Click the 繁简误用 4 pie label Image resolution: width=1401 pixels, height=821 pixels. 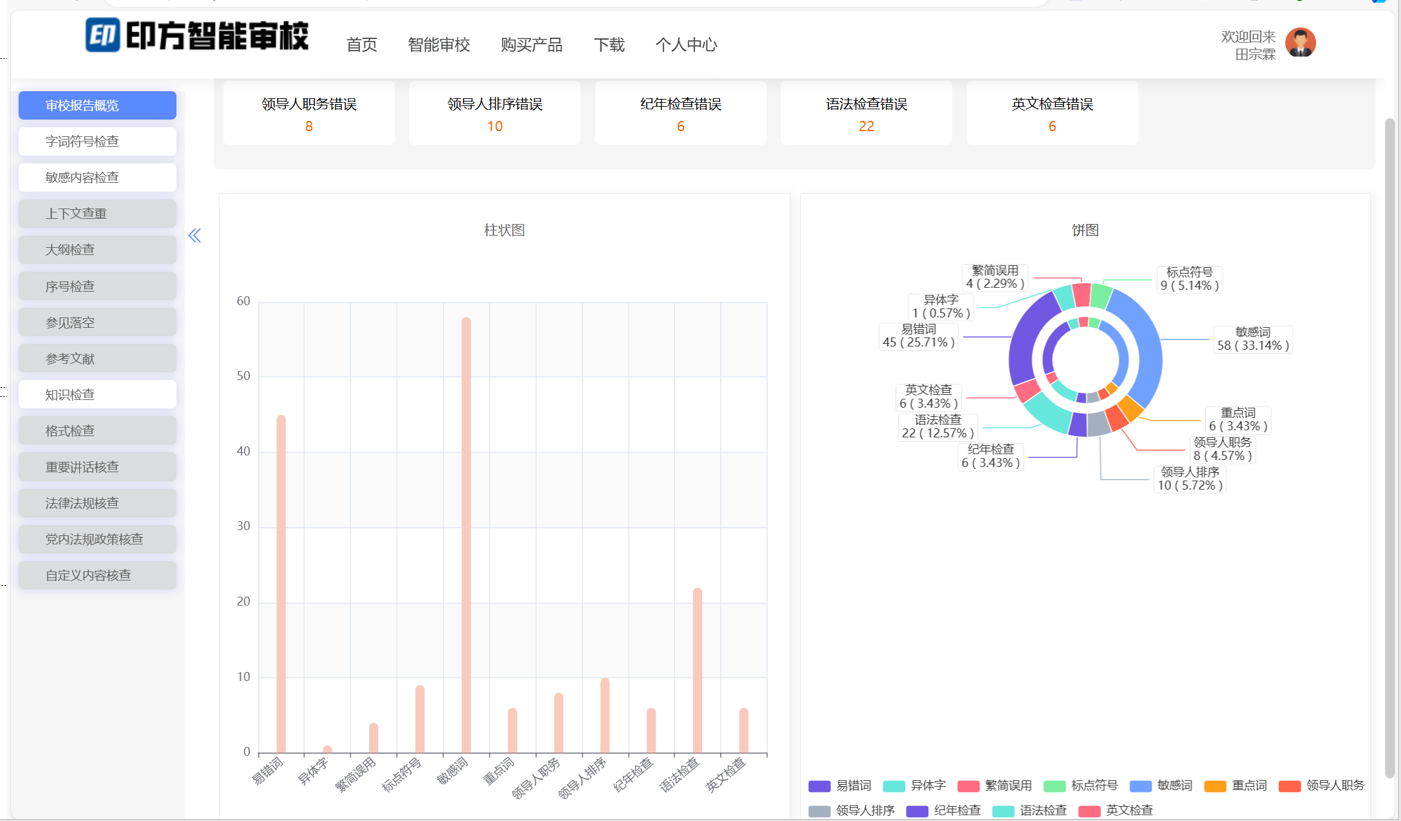tap(995, 277)
